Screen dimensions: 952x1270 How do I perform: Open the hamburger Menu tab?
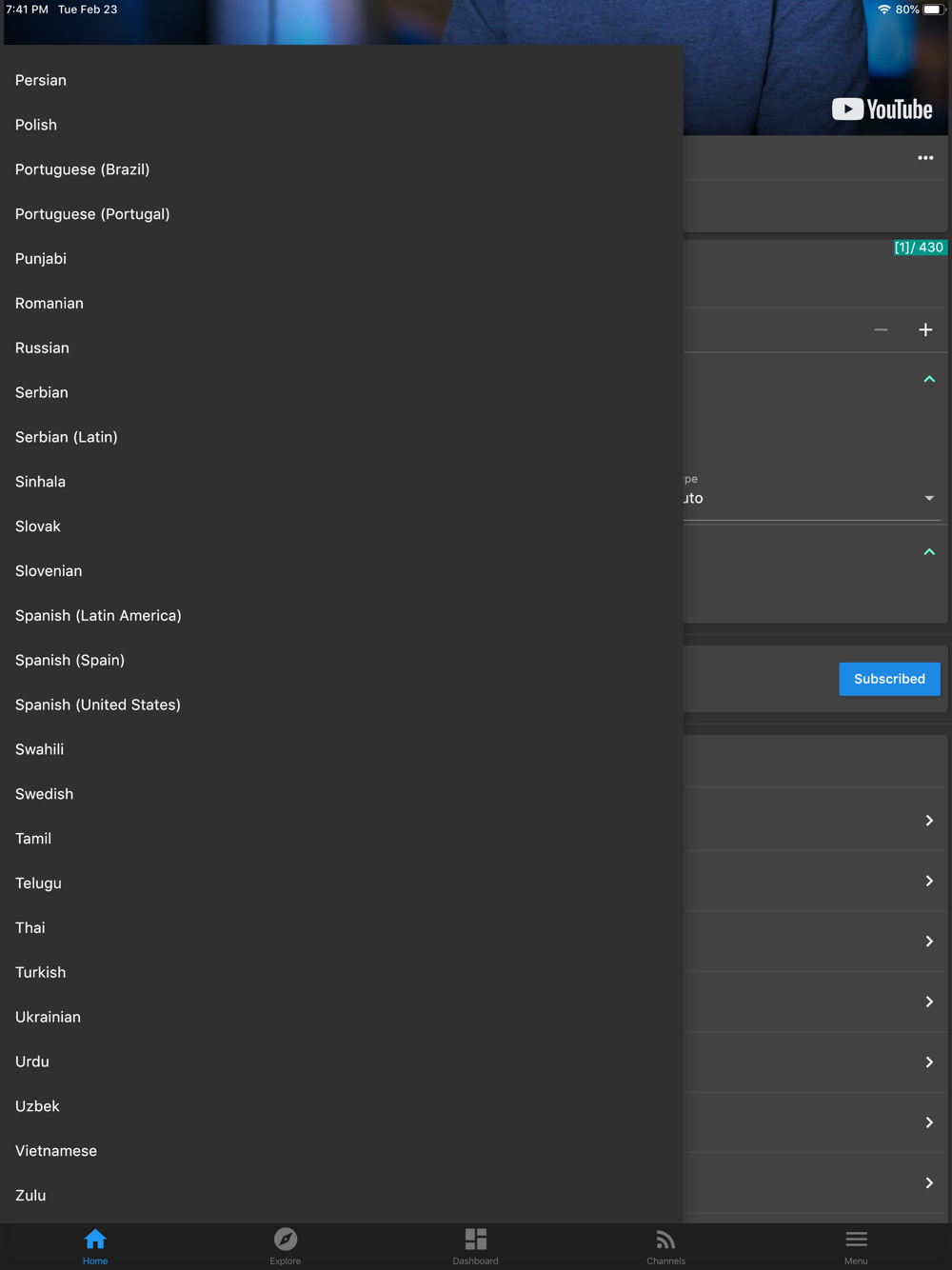(856, 1245)
